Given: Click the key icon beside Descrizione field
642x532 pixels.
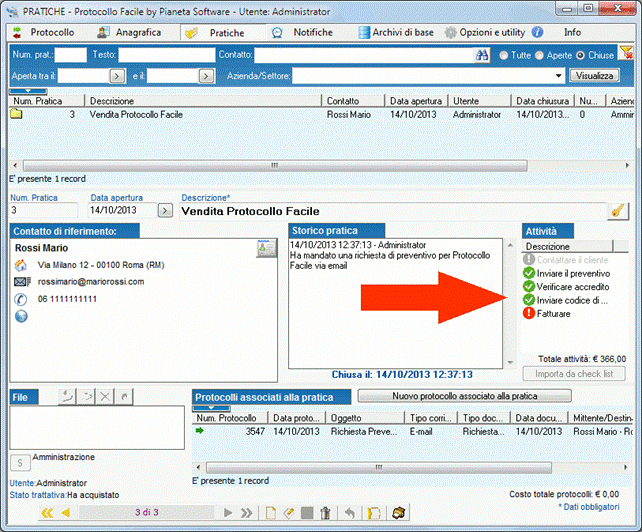Looking at the screenshot, I should click(x=618, y=211).
